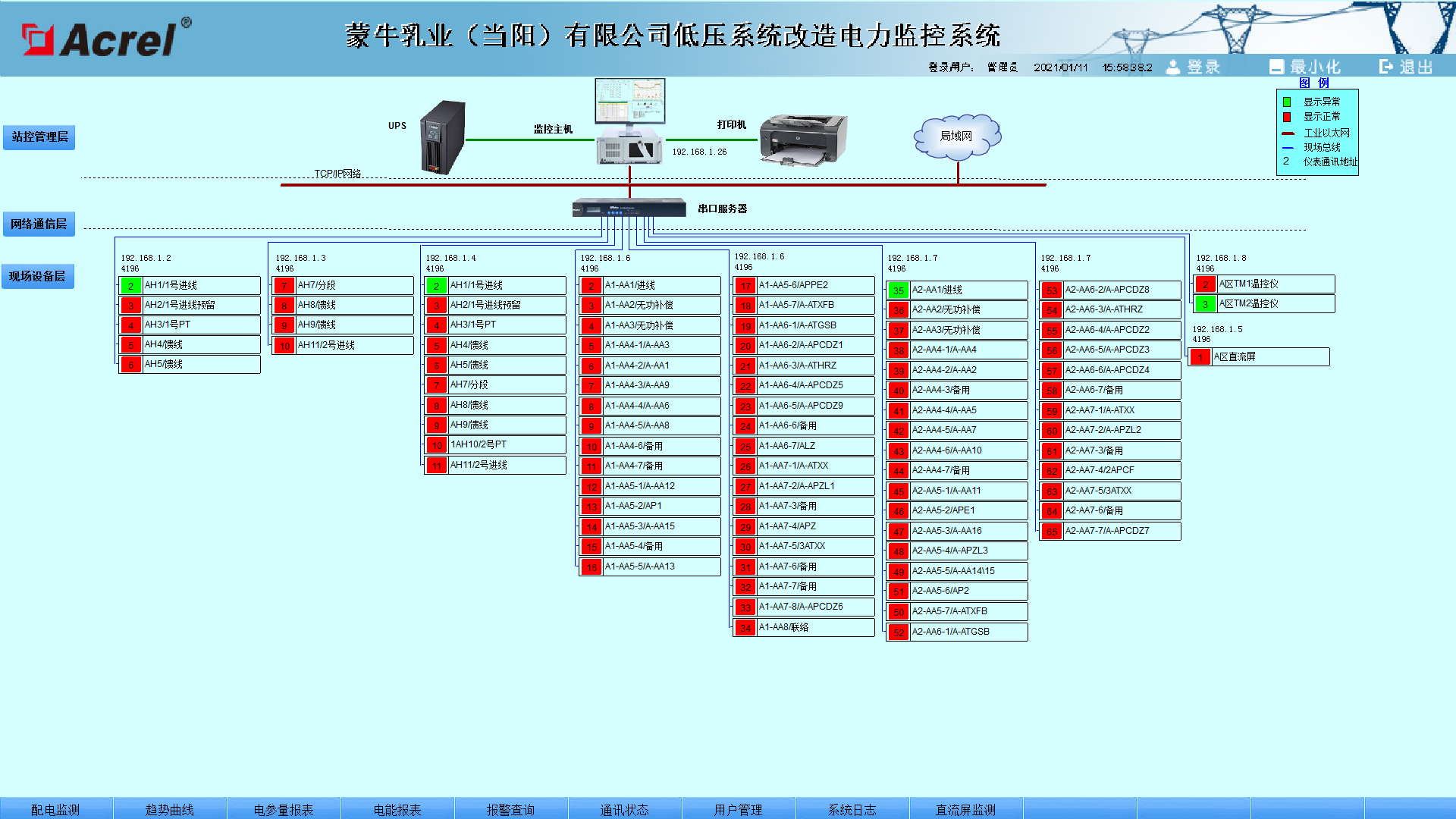Image resolution: width=1456 pixels, height=819 pixels.
Task: Click the monitoring host computer icon
Action: tap(629, 121)
